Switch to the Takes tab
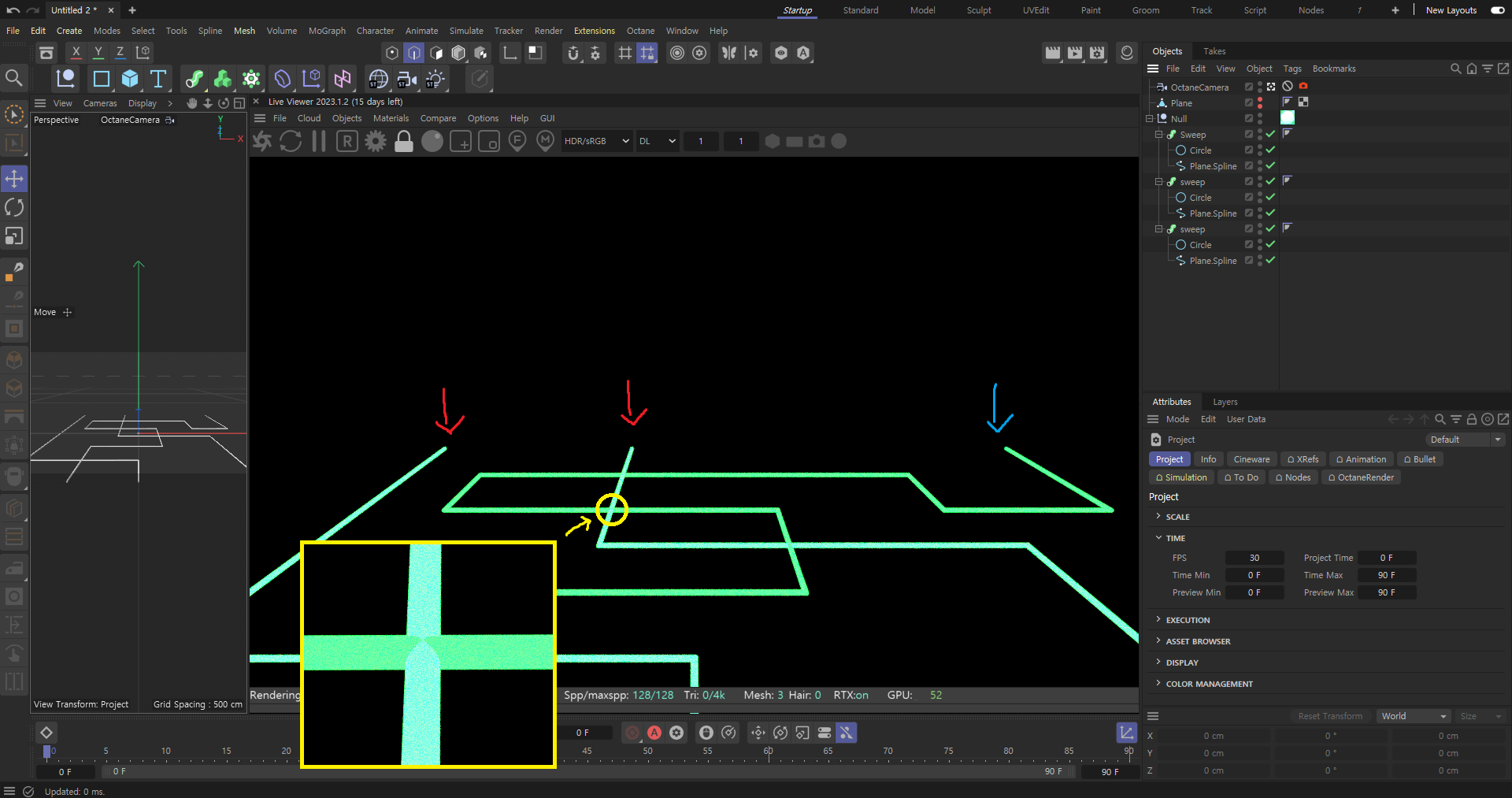Screen dimensions: 1512x798 1214,51
